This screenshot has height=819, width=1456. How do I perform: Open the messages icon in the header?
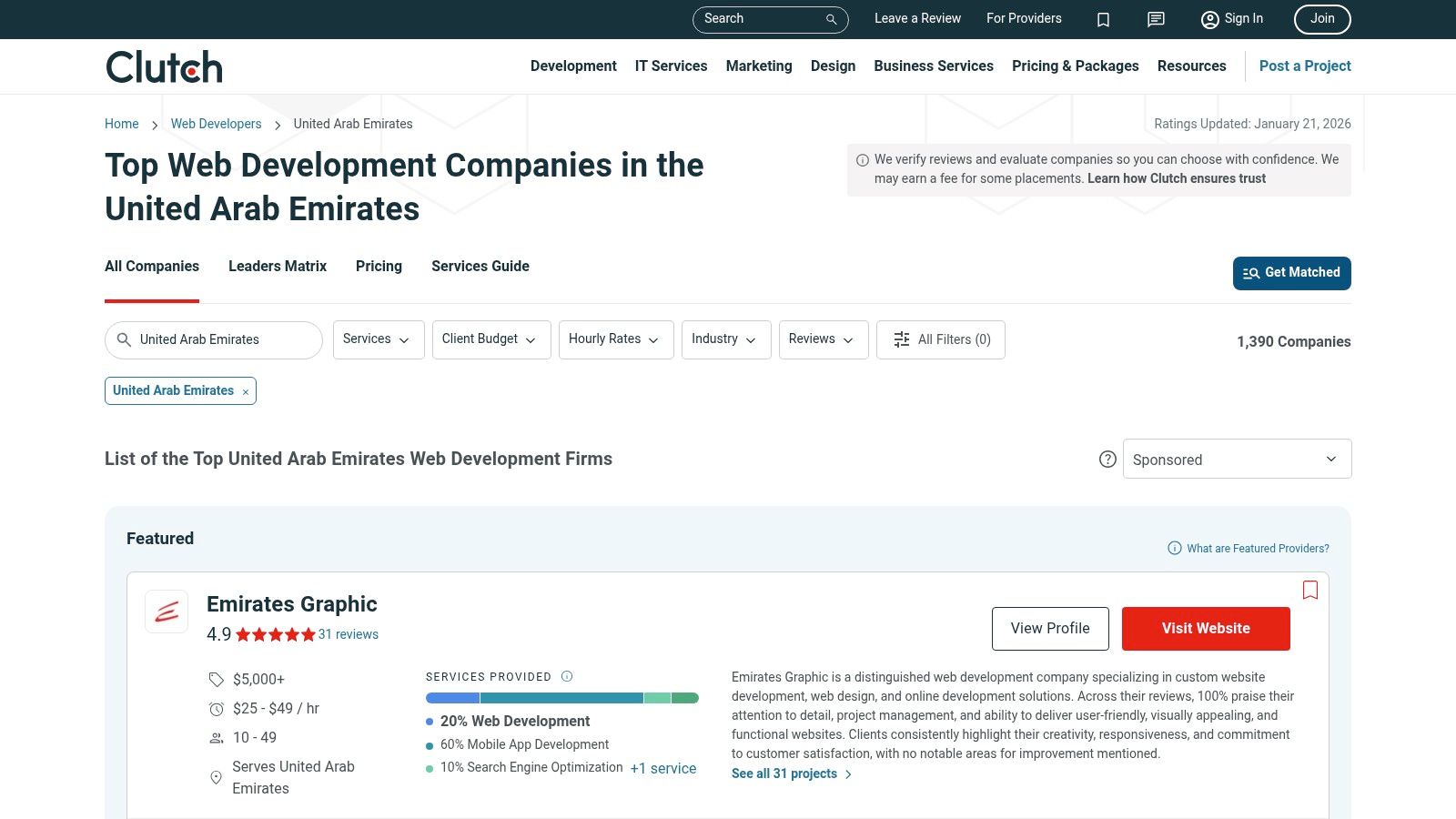(1155, 19)
